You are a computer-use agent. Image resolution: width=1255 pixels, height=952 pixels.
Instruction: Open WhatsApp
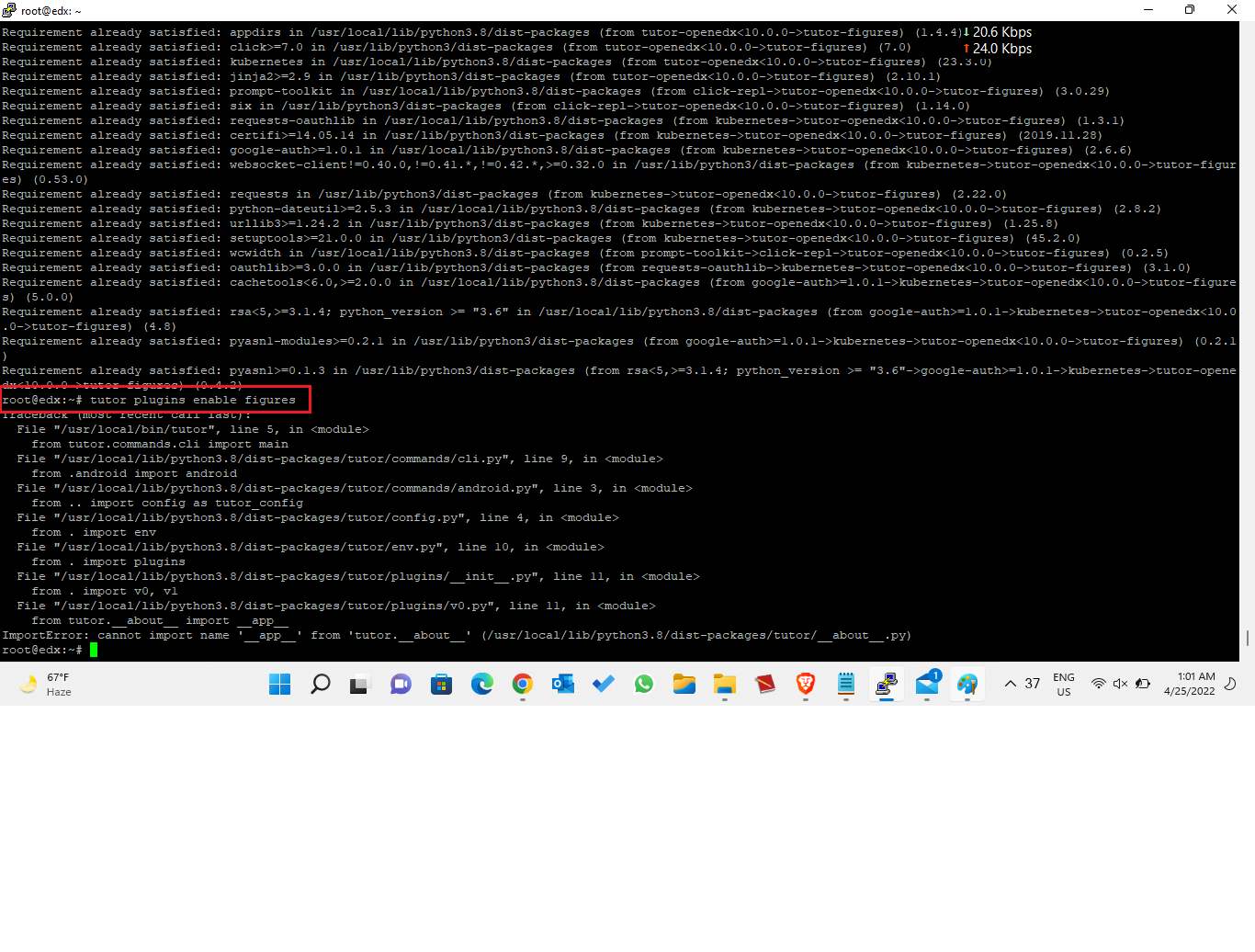click(643, 684)
